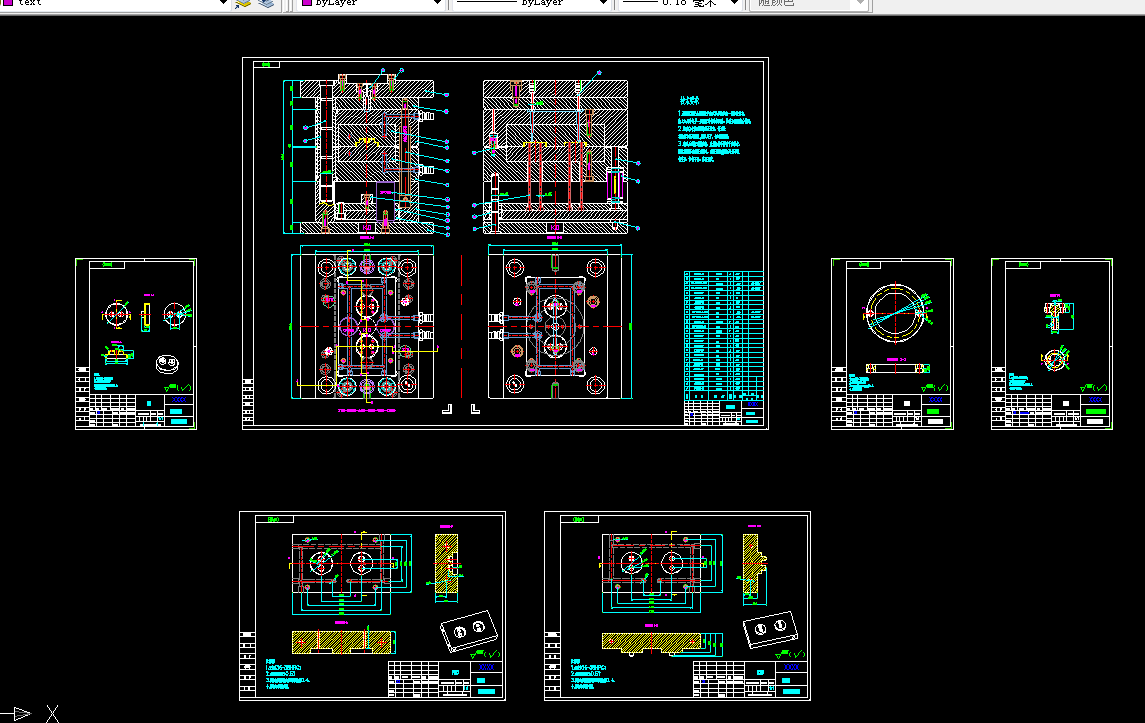1145x723 pixels.
Task: Select the yellow ring circle in the ring sheet
Action: 895,313
